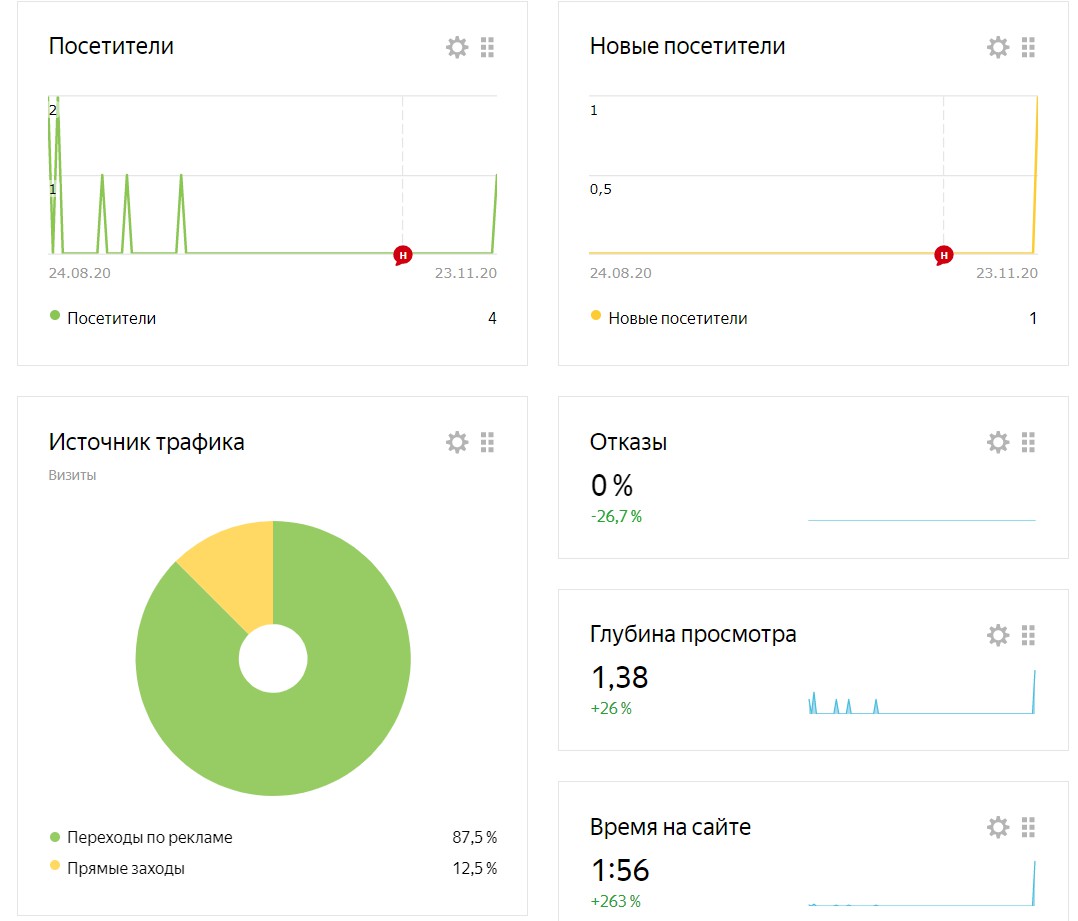Viewport: 1078px width, 921px height.
Task: Toggle Посетители green legend item
Action: point(103,318)
